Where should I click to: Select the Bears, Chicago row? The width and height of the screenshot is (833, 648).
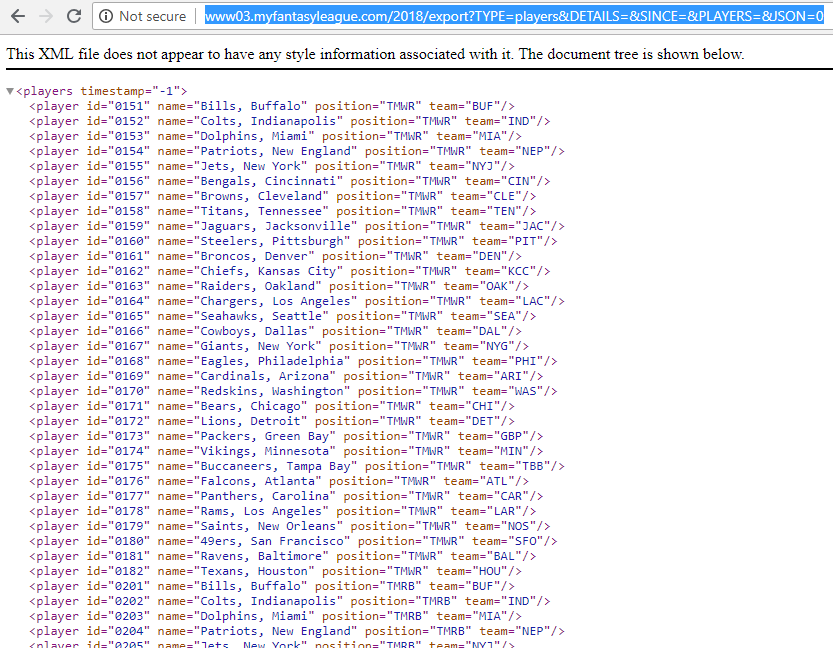coord(271,406)
